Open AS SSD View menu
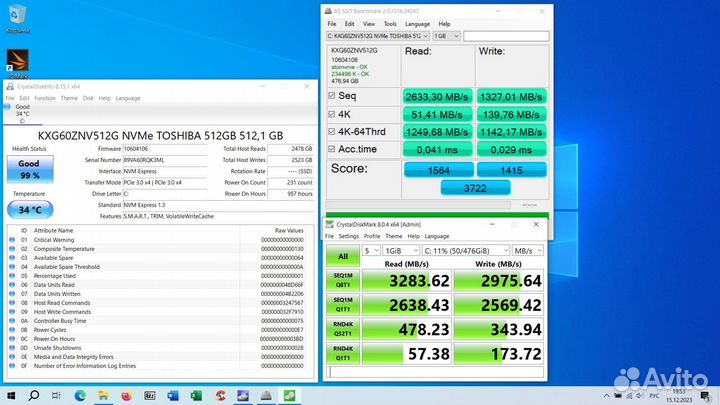The image size is (720, 405). tap(369, 24)
